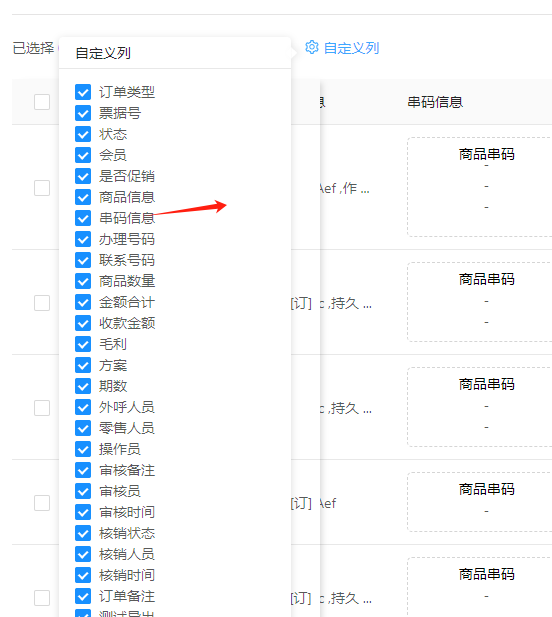Toggle the 订单备注 checkbox
The height and width of the screenshot is (617, 552).
[83, 596]
